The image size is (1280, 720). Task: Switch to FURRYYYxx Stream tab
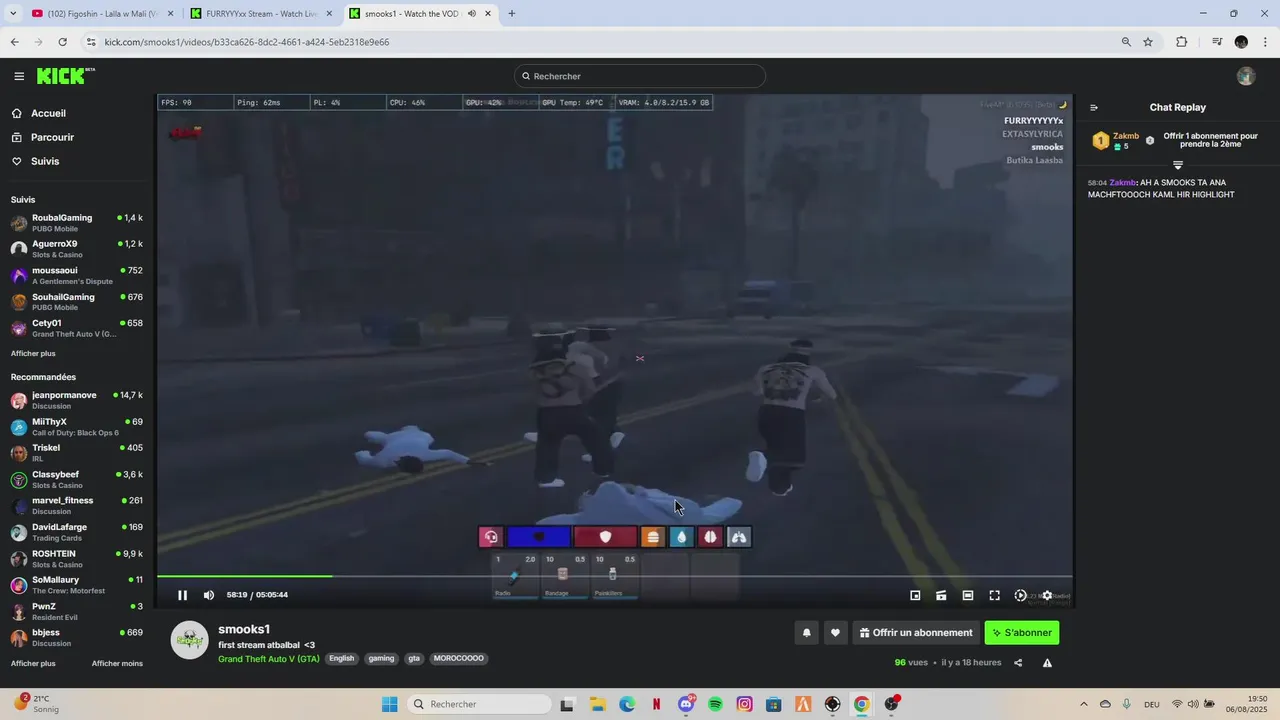pos(262,14)
